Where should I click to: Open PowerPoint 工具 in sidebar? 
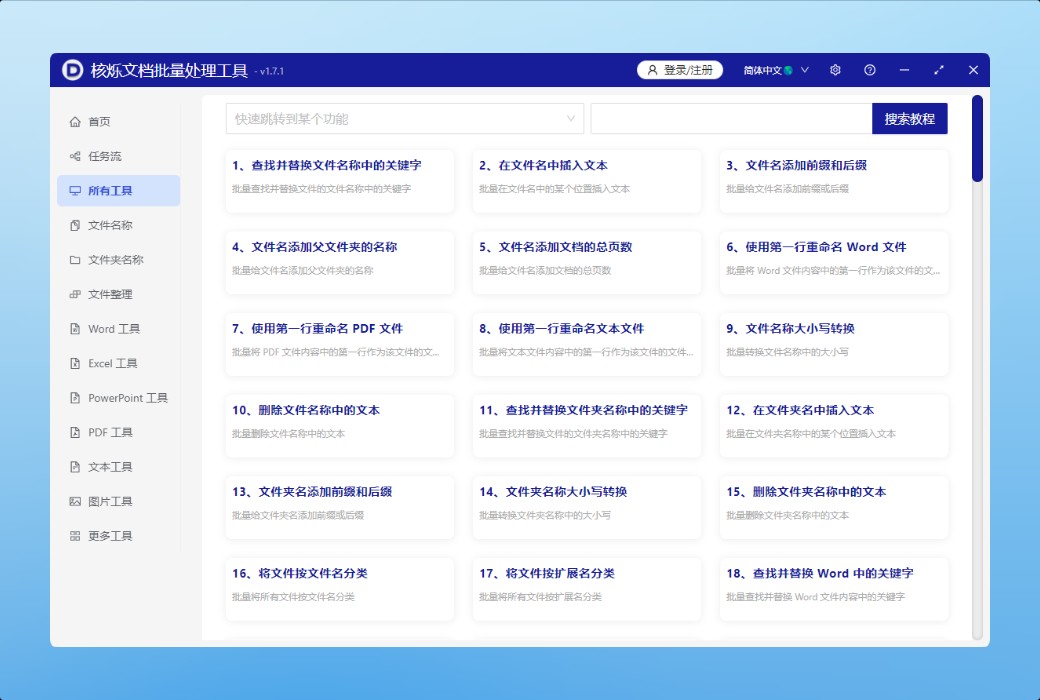click(x=127, y=398)
